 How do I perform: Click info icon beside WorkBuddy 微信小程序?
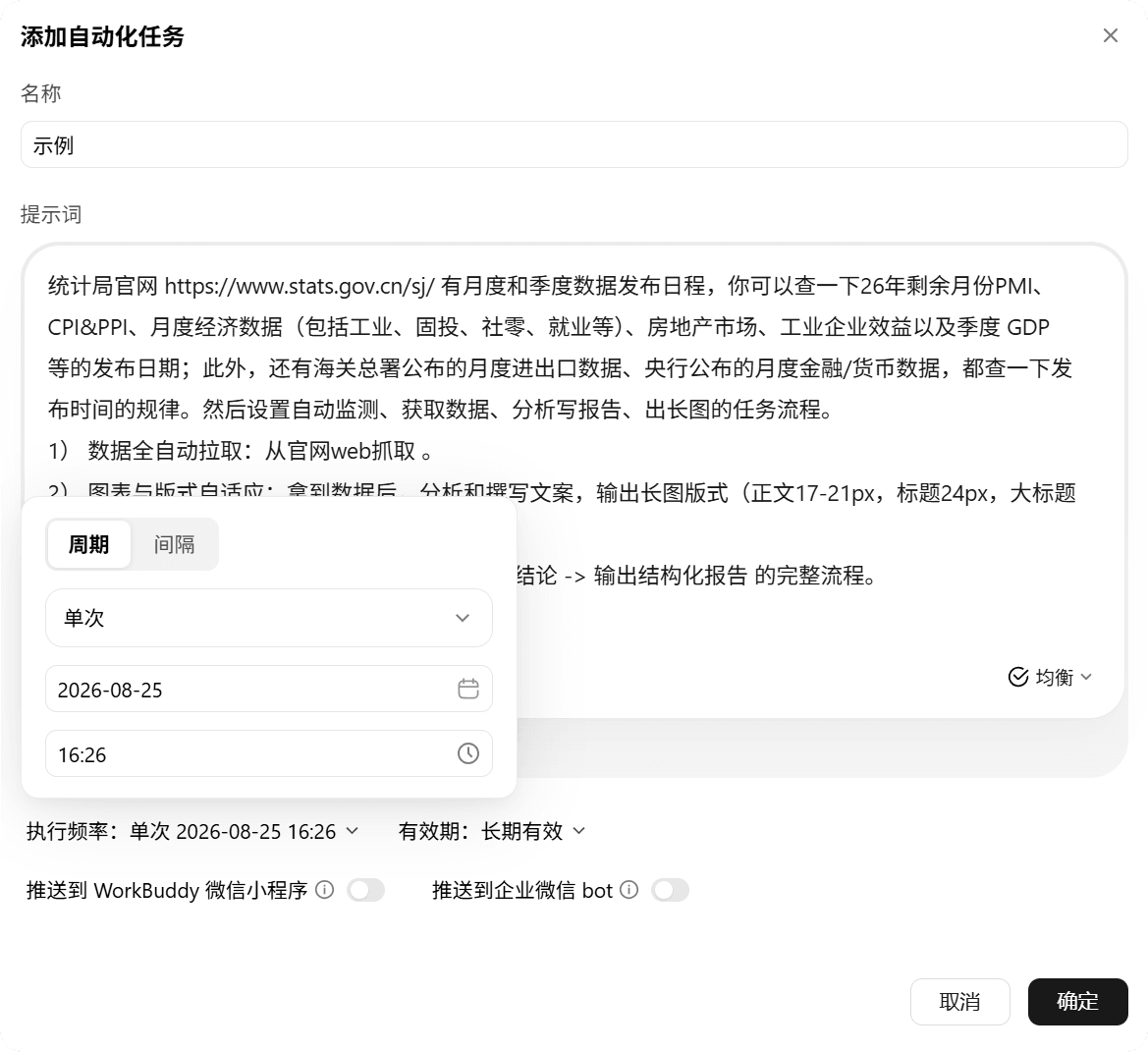[x=324, y=890]
